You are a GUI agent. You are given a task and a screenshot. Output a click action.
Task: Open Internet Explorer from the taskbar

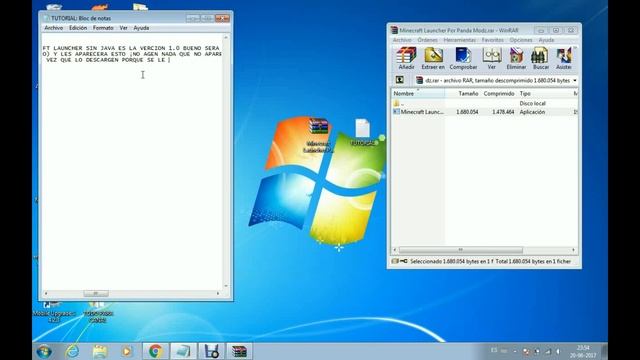tap(72, 351)
